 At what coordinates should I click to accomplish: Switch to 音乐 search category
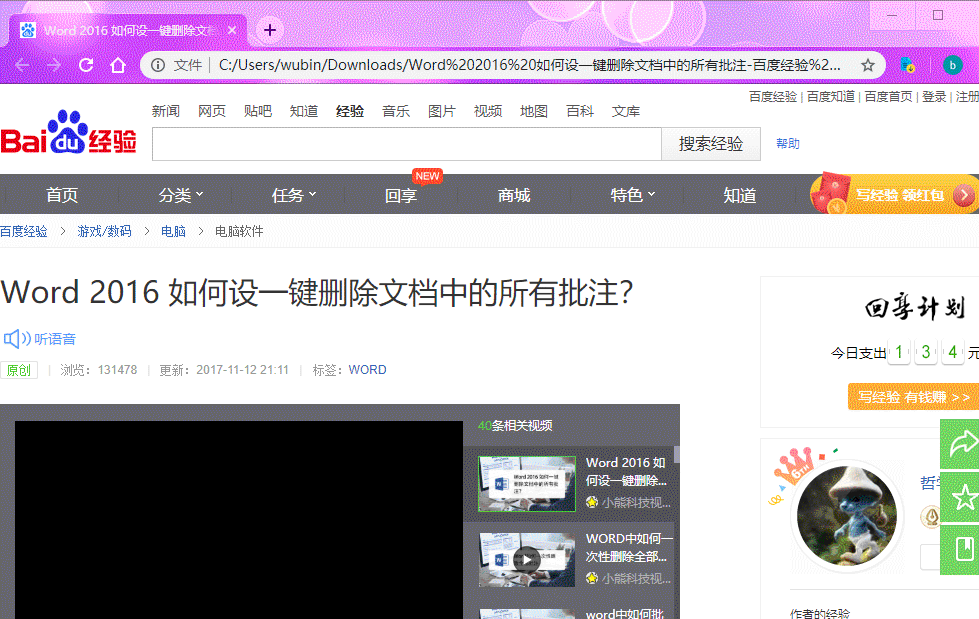396,111
